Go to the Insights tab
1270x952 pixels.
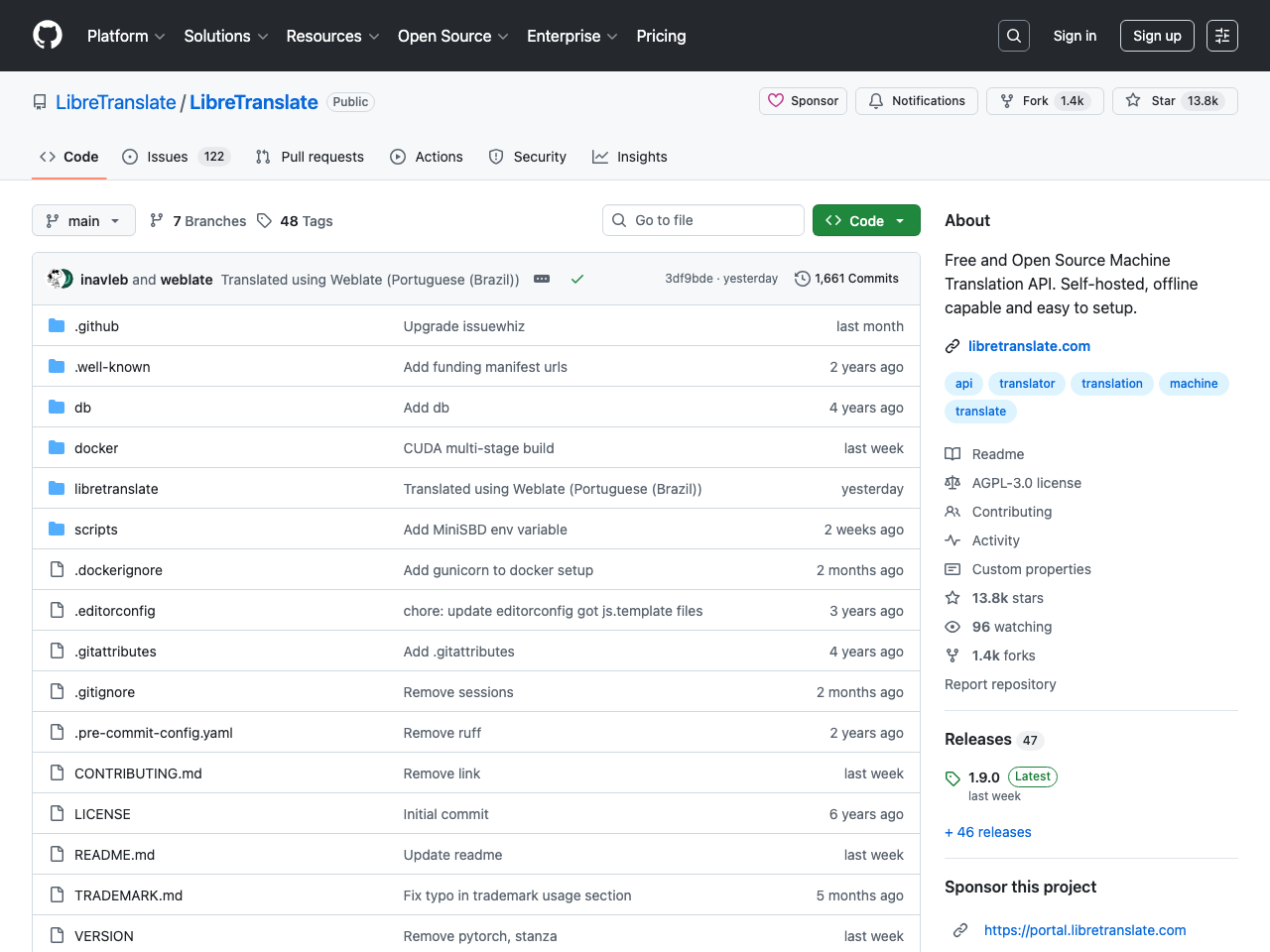click(630, 157)
